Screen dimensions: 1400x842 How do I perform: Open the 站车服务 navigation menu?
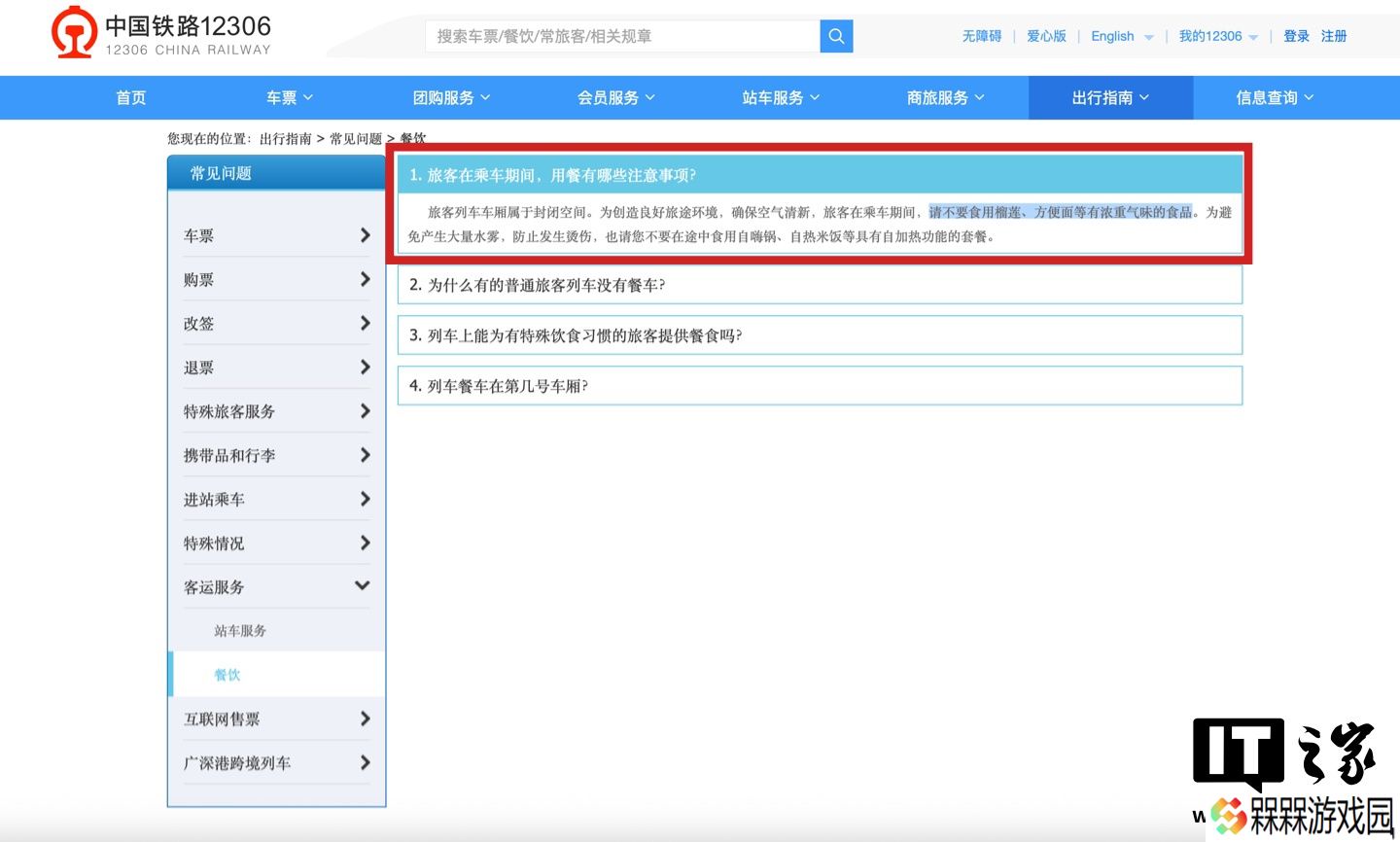(781, 98)
